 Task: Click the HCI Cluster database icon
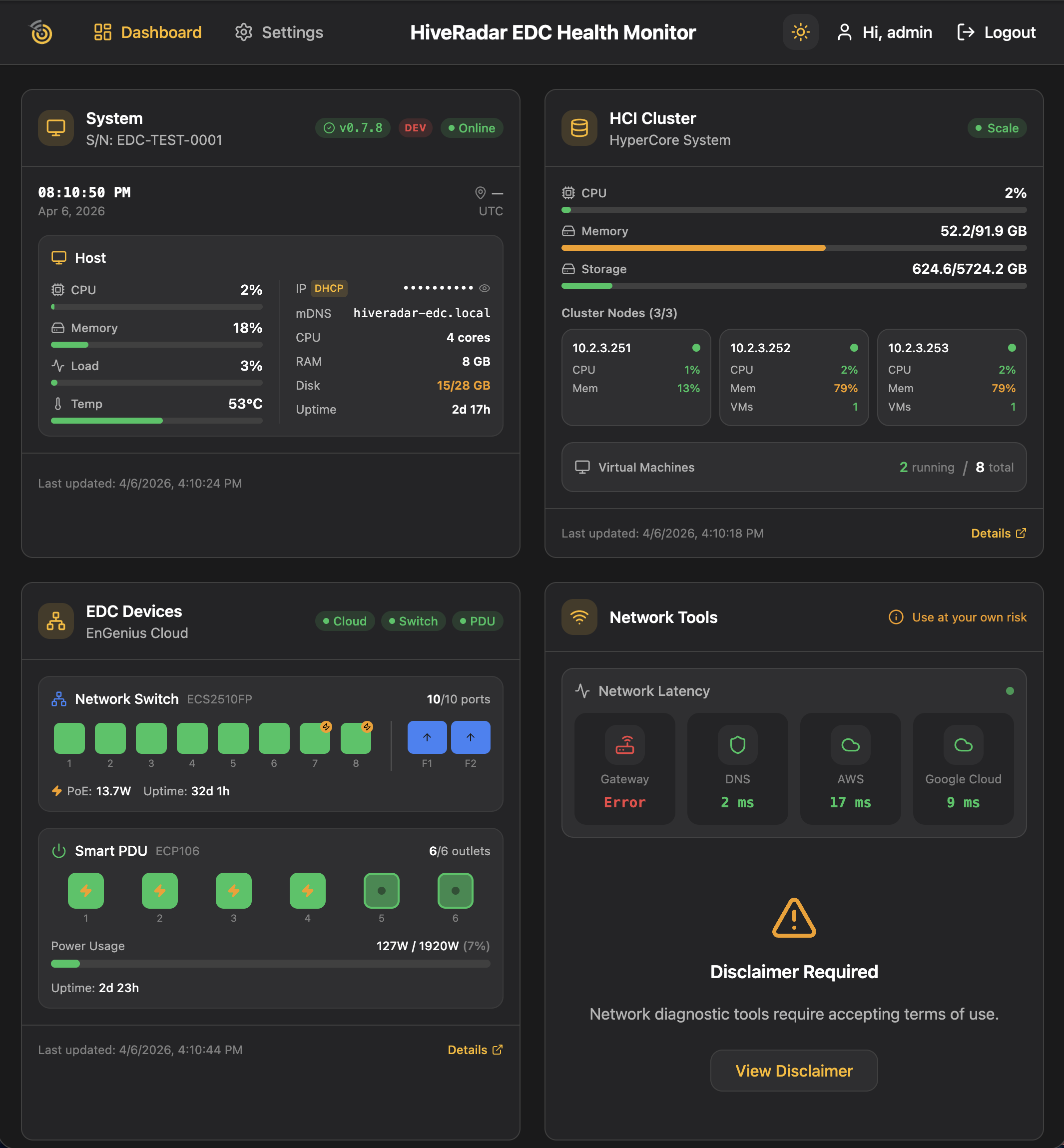(579, 128)
